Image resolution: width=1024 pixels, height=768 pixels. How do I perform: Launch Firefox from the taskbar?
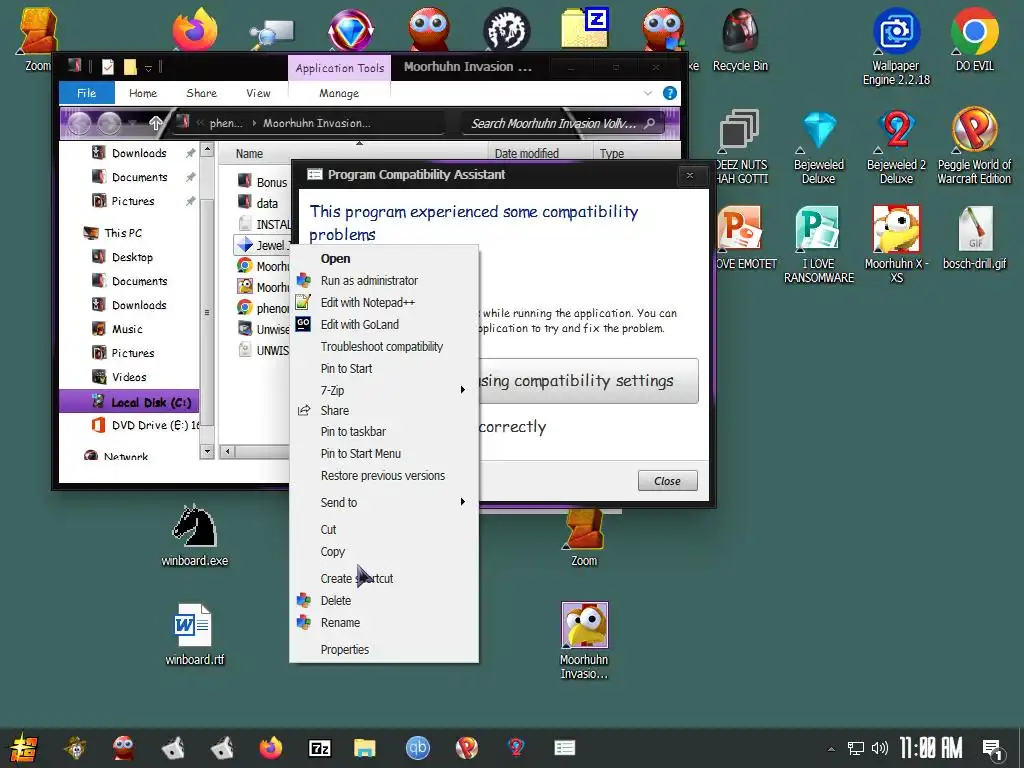point(270,748)
